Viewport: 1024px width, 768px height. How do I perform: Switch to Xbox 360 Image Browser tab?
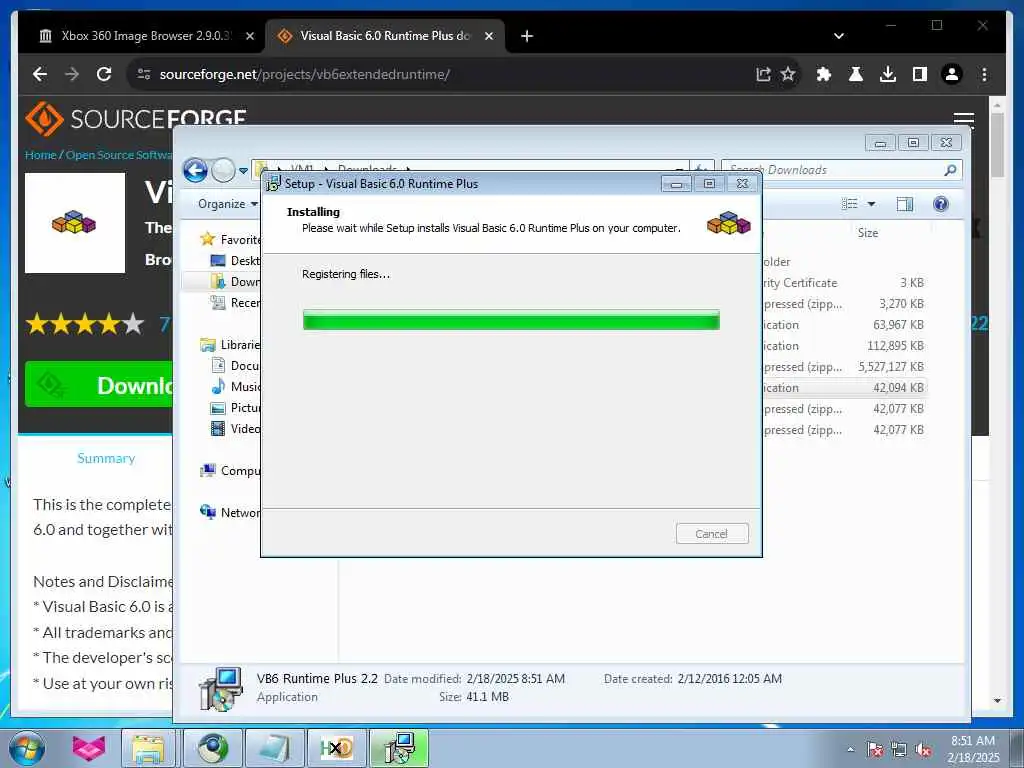tap(144, 36)
